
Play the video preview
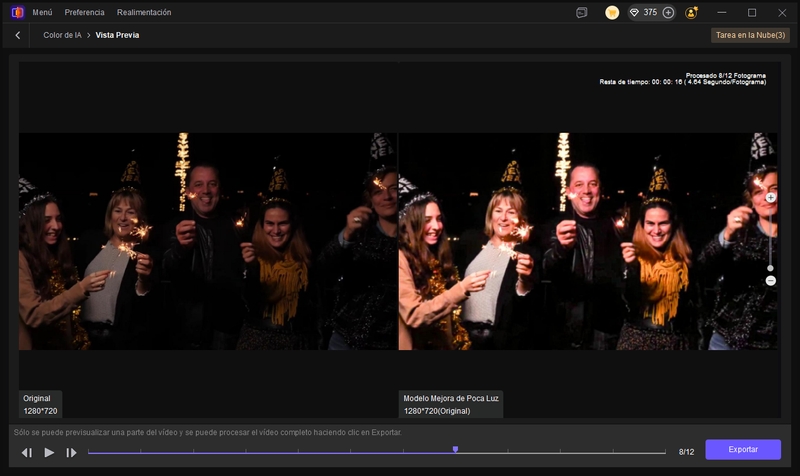[x=49, y=453]
